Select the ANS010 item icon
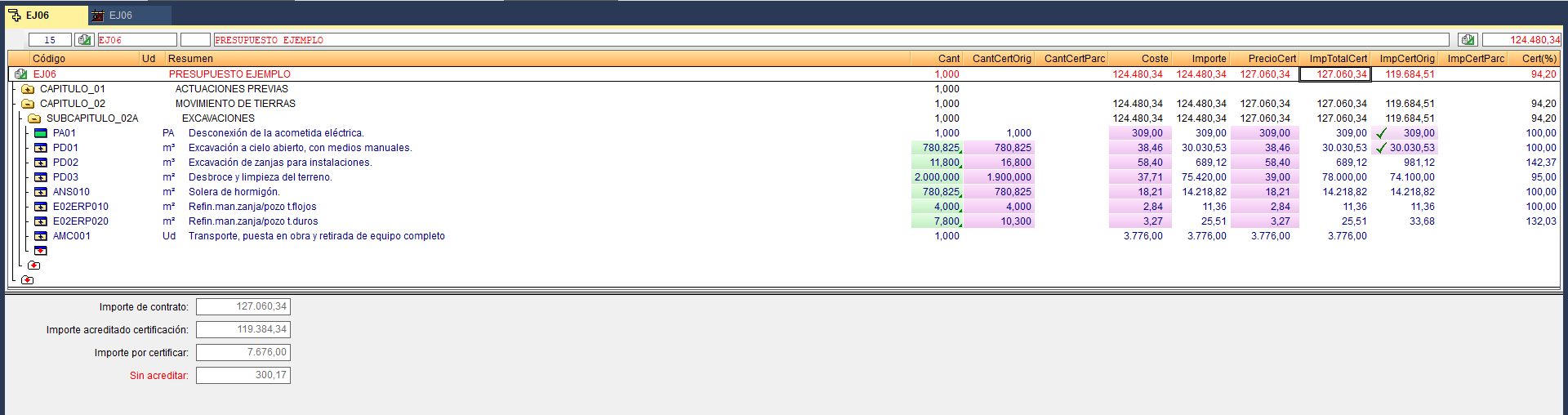This screenshot has height=415, width=1568. (x=41, y=192)
